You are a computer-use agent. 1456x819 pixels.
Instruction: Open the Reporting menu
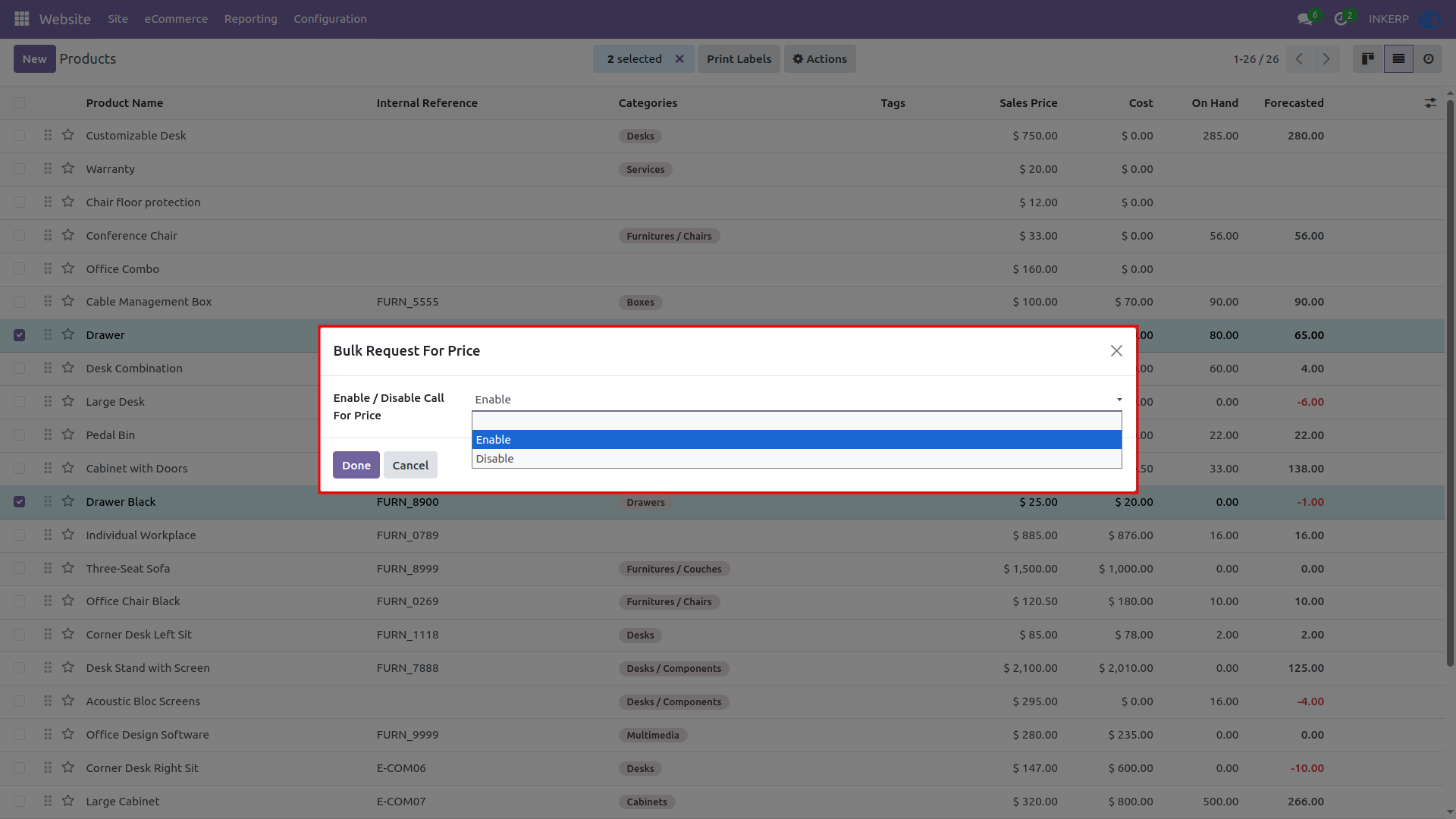[x=251, y=19]
